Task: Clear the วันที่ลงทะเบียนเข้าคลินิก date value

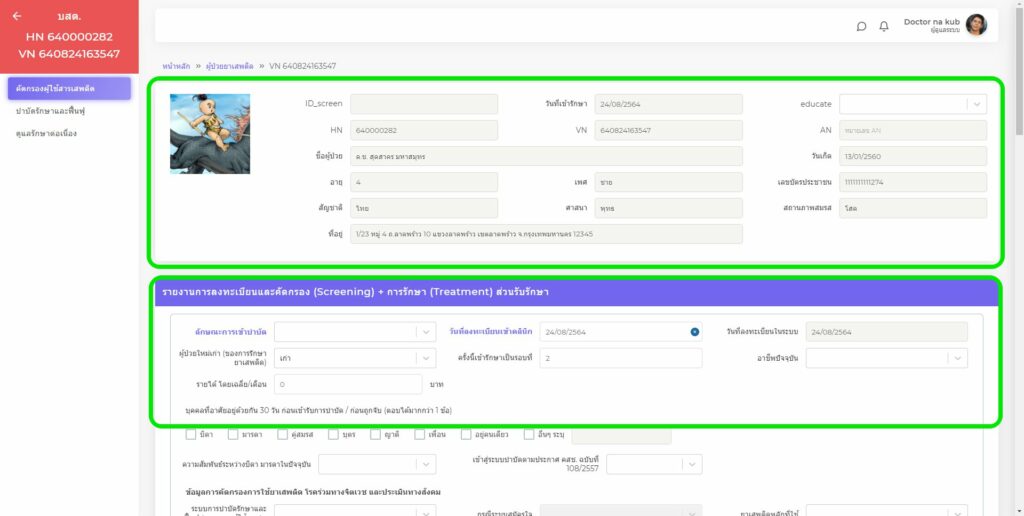Action: pos(695,332)
